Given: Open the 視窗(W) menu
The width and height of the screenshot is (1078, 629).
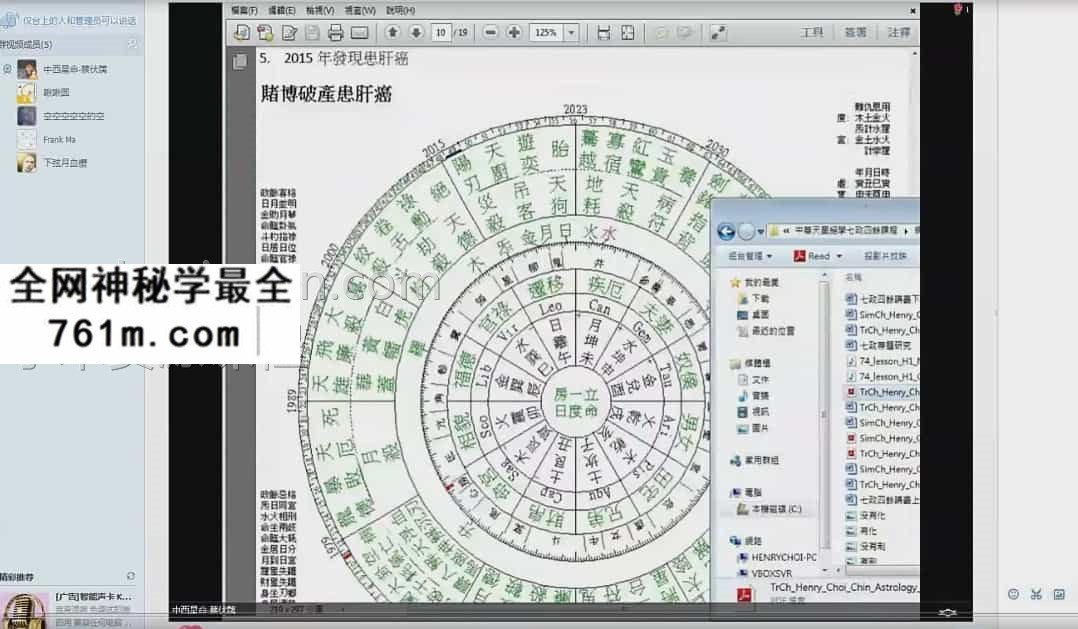Looking at the screenshot, I should point(360,10).
